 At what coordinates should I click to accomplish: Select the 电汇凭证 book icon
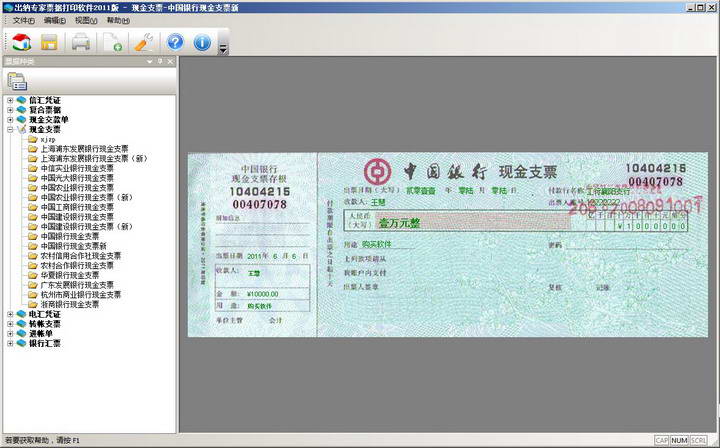21,314
